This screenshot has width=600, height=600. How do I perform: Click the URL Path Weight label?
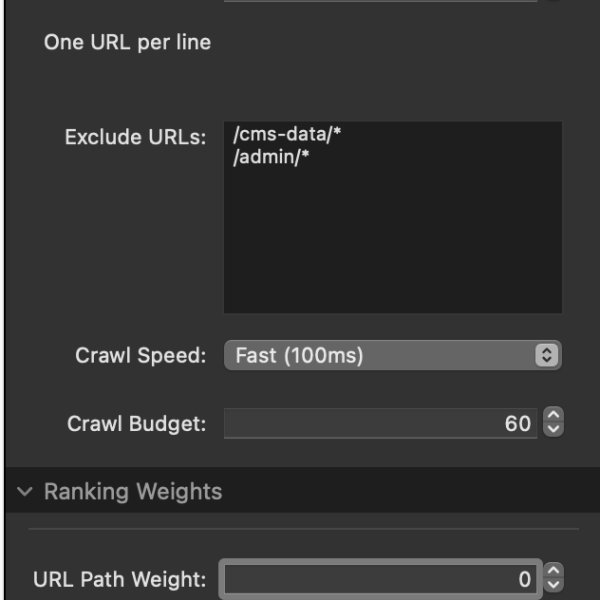(x=120, y=579)
